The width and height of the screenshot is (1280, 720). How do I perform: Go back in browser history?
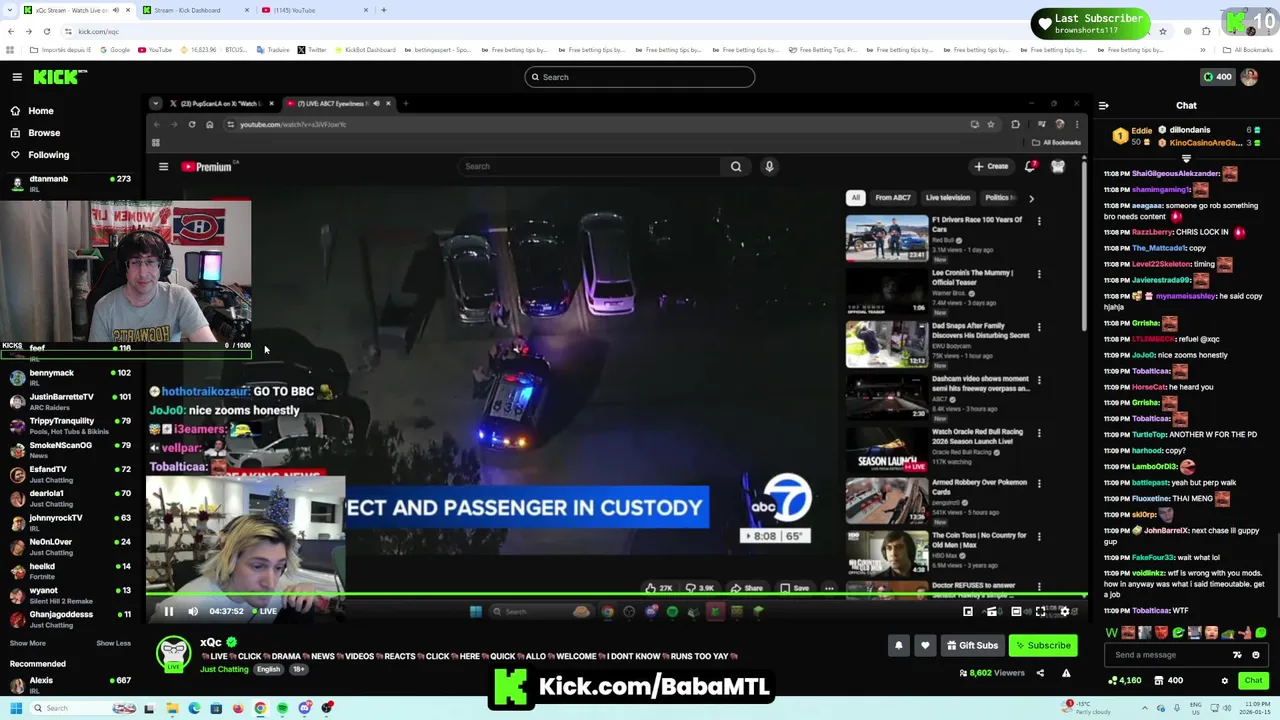(x=11, y=31)
